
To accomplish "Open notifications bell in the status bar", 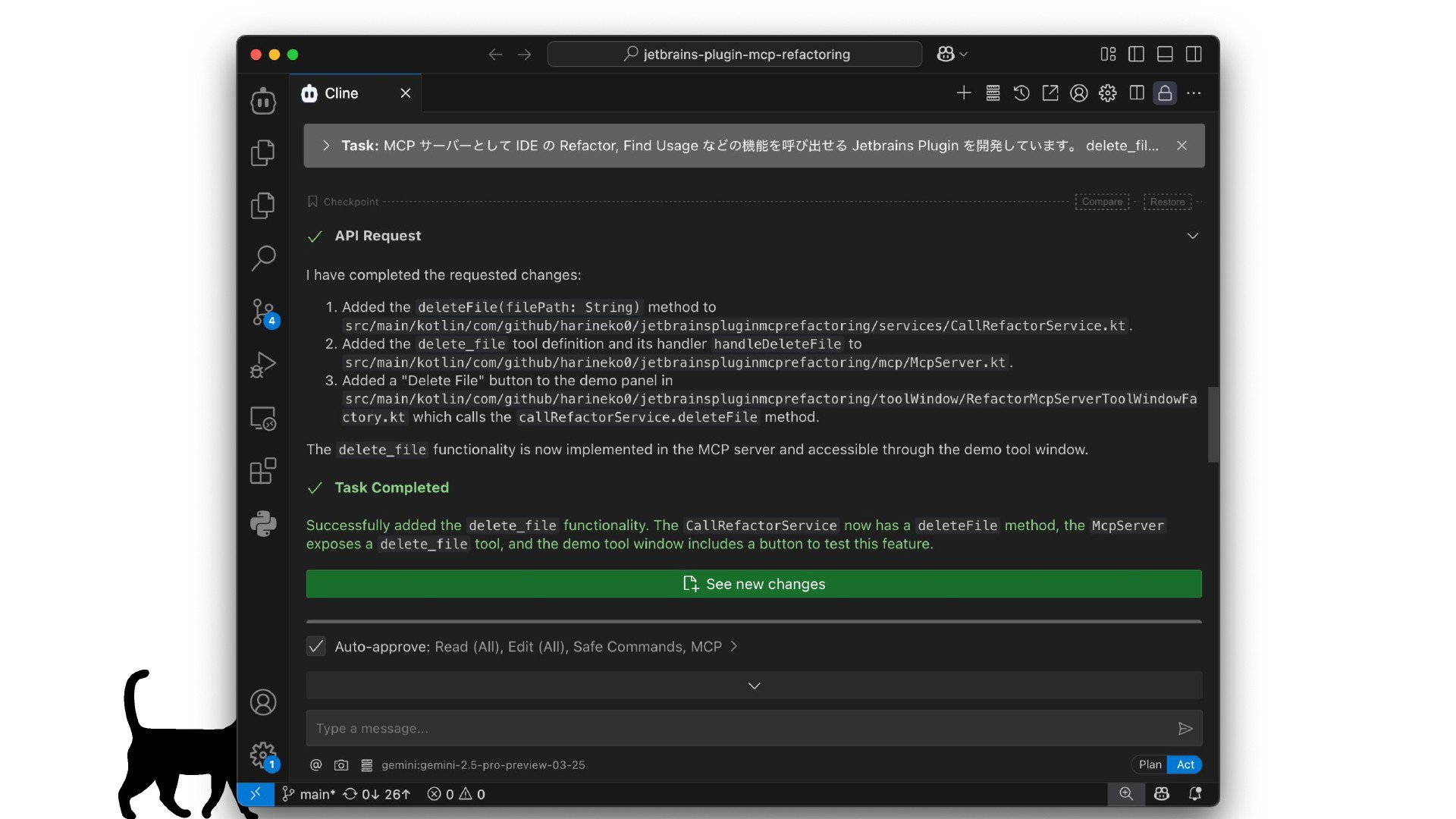I will 1195,794.
